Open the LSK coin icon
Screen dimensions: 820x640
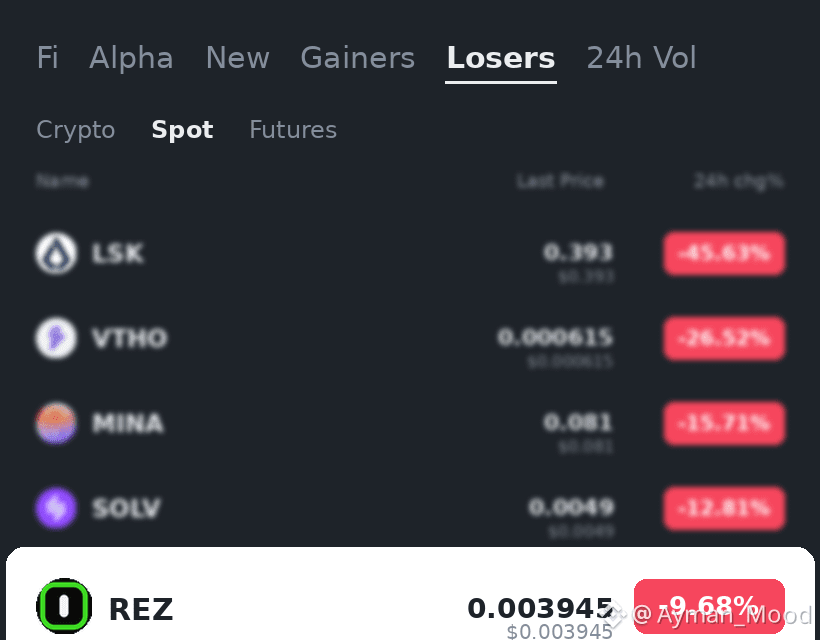[x=56, y=254]
